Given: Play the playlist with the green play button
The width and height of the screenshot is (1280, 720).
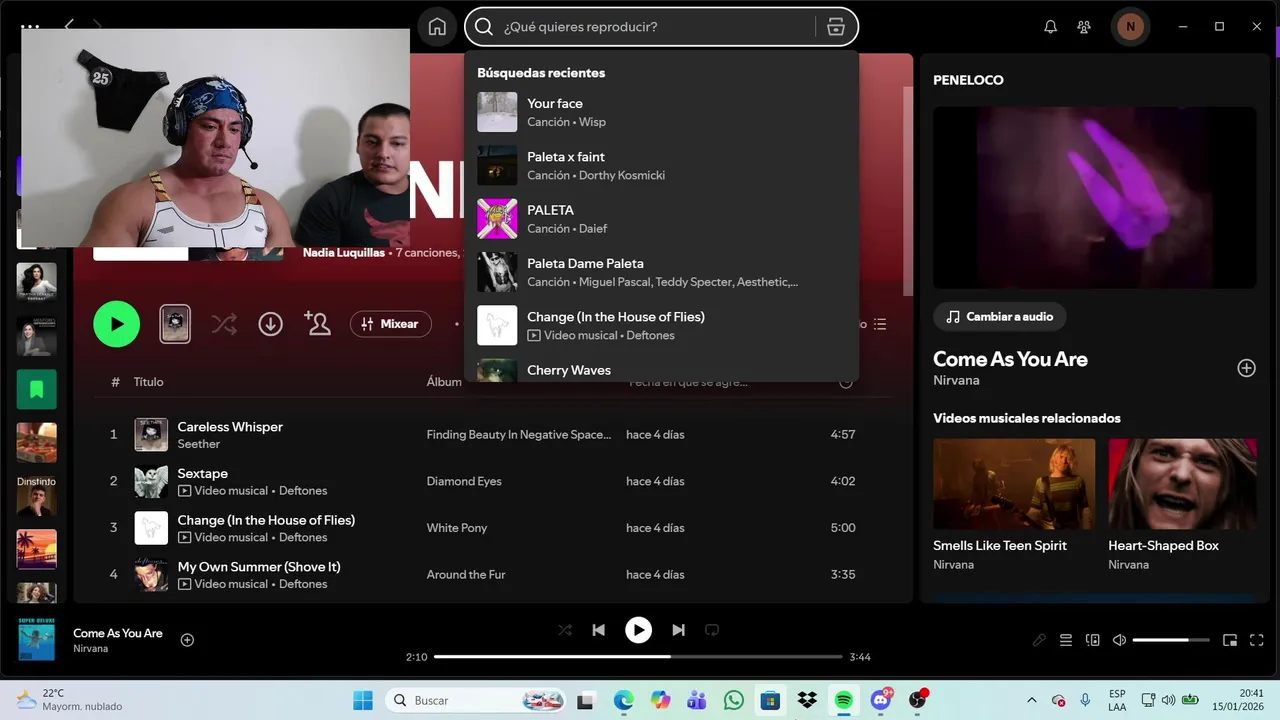Looking at the screenshot, I should (117, 324).
